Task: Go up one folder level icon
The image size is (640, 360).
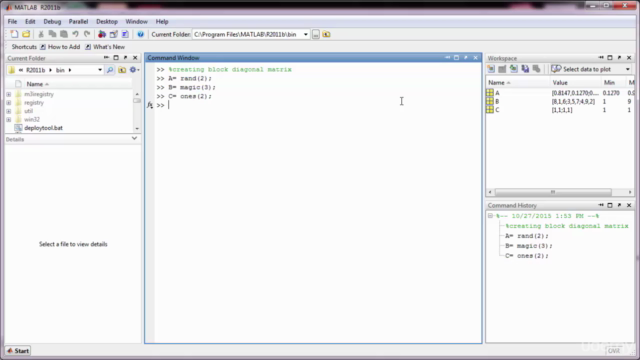Action: pyautogui.click(x=327, y=34)
